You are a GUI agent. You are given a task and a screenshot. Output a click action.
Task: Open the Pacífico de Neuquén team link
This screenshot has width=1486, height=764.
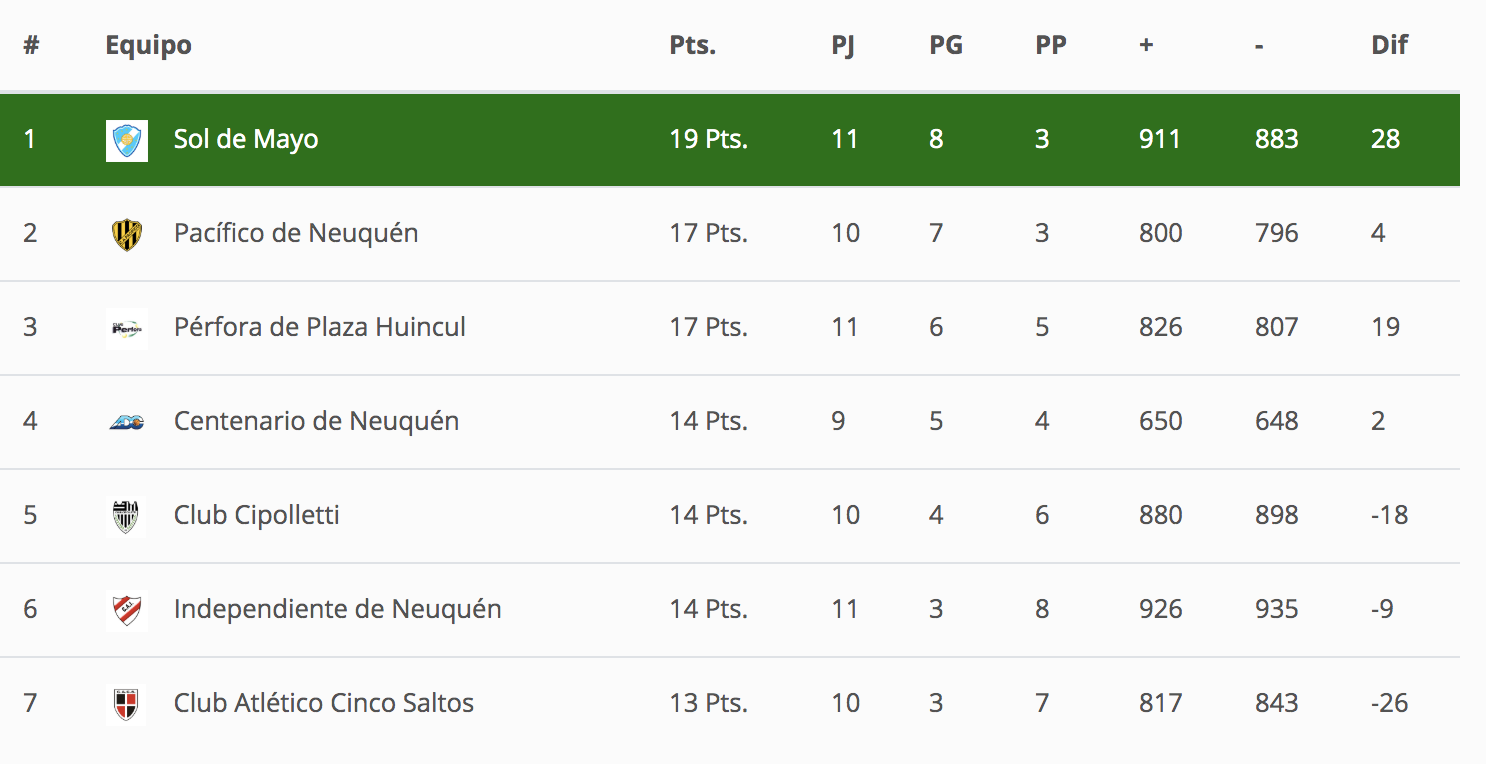coord(296,233)
